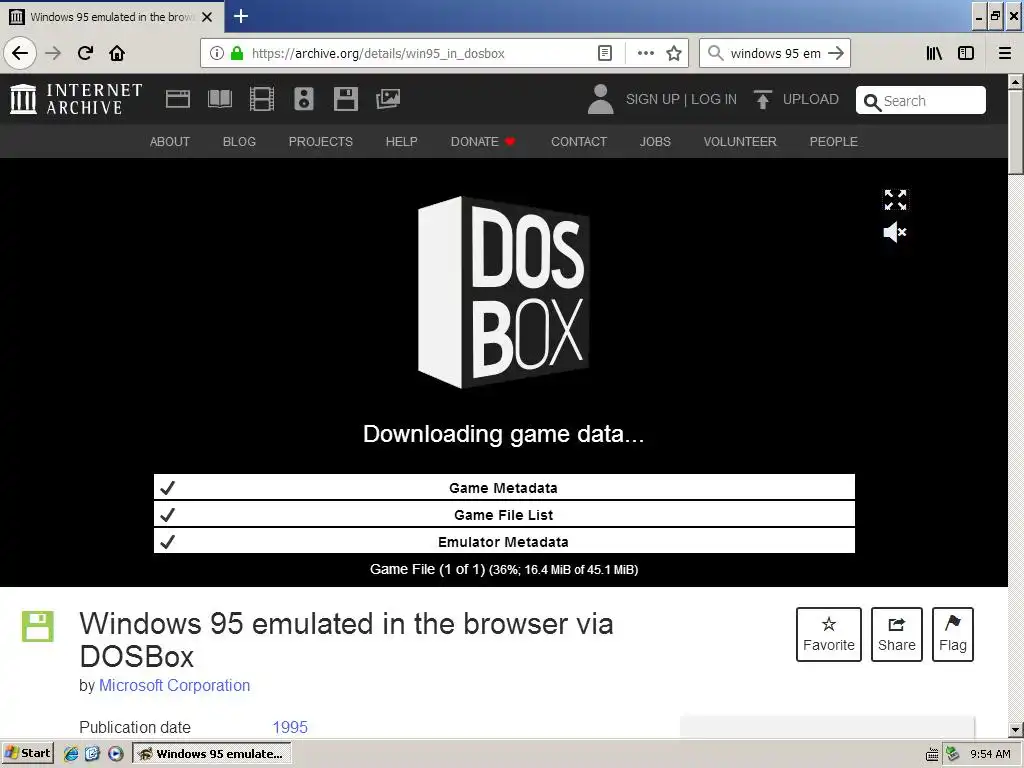Flag this item

pyautogui.click(x=953, y=634)
